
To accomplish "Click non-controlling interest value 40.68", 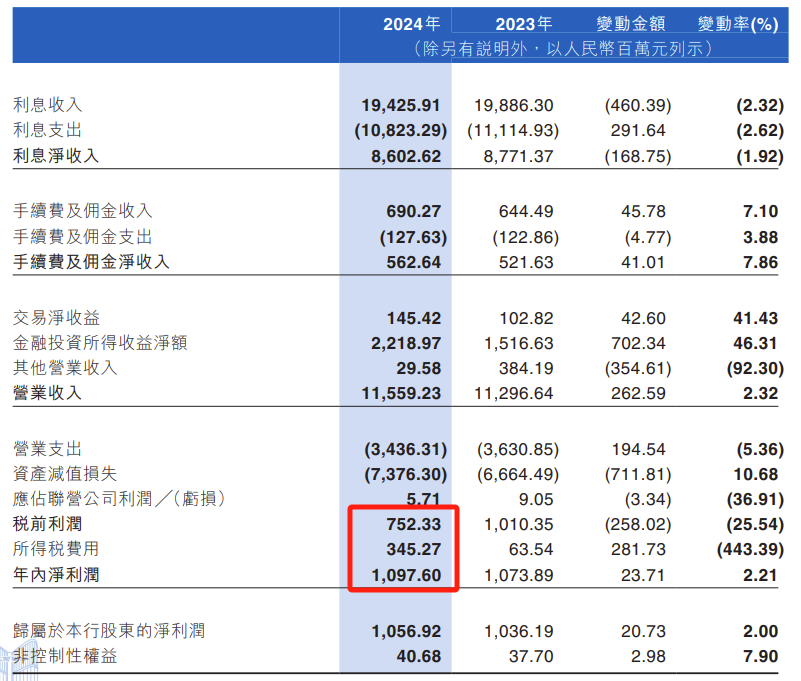I will tap(418, 656).
